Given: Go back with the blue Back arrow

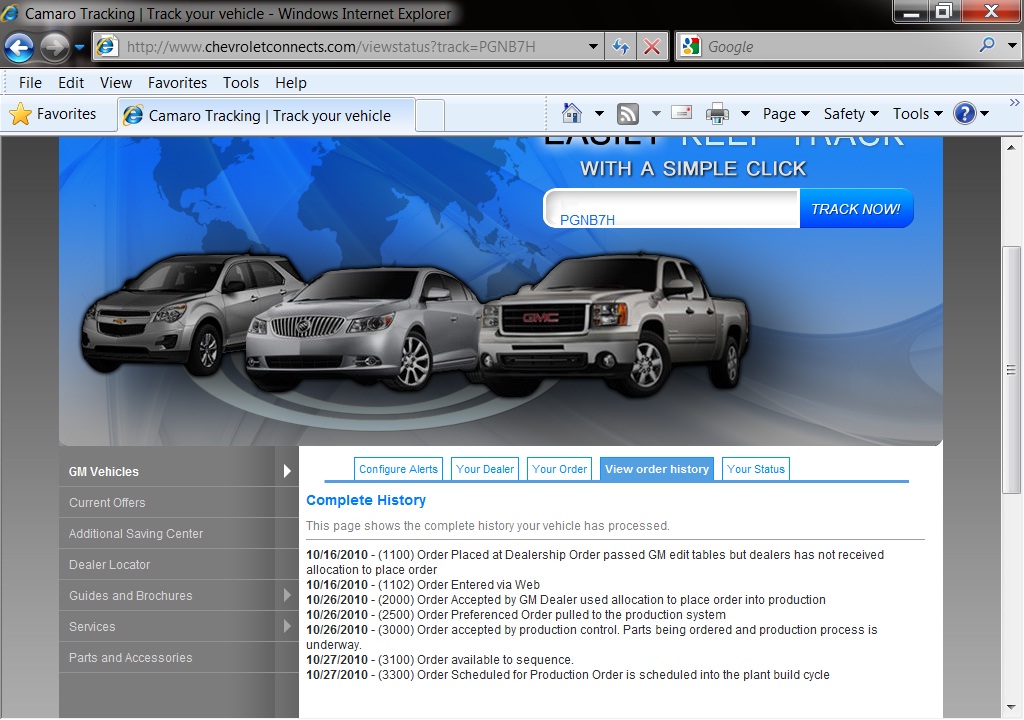Looking at the screenshot, I should [19, 47].
